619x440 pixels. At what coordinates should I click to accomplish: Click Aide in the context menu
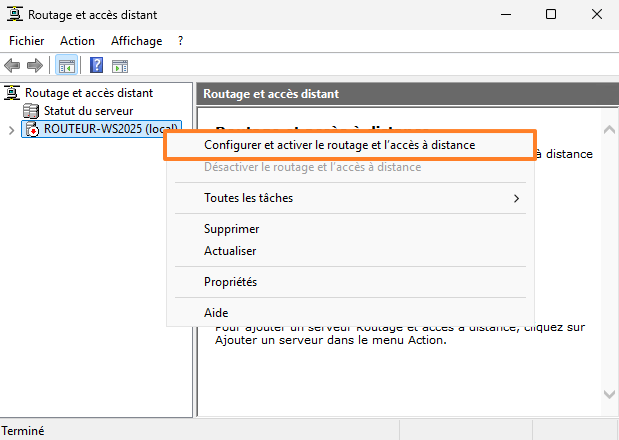point(216,313)
